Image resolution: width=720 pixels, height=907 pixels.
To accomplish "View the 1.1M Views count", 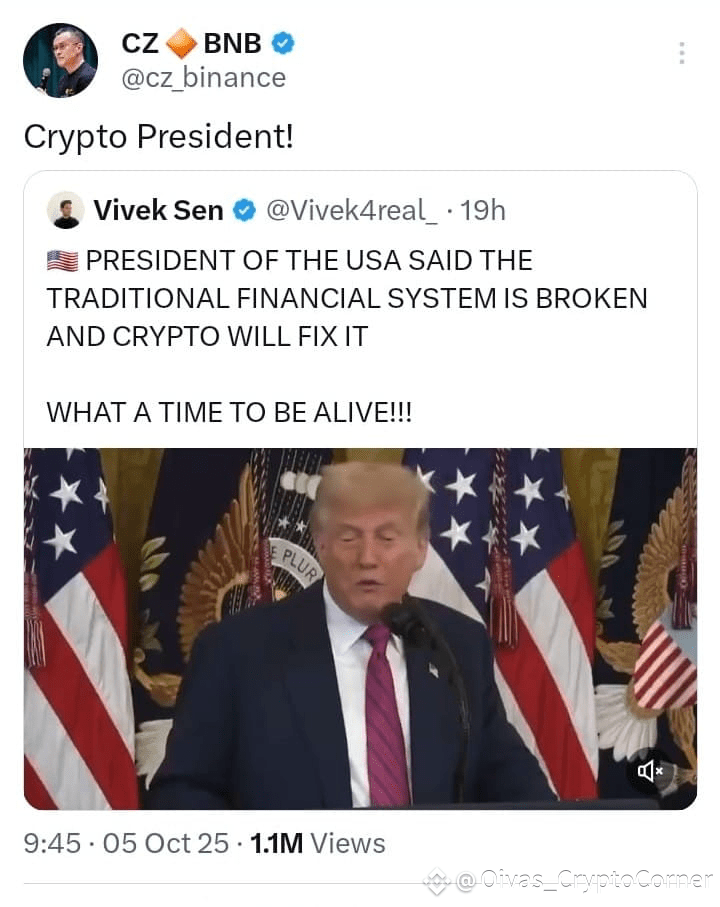I will coord(317,843).
